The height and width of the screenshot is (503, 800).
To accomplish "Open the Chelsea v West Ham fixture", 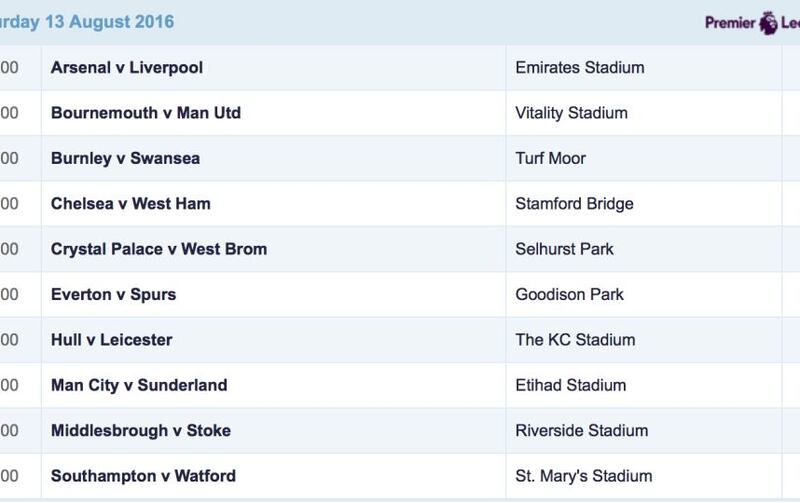I will 131,204.
